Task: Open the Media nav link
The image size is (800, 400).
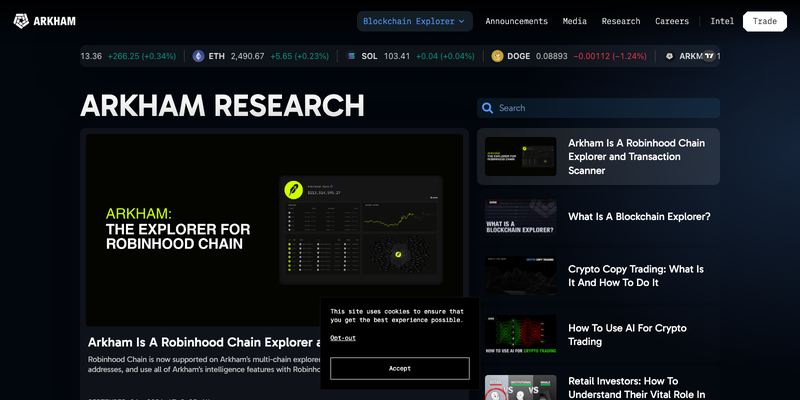Action: coord(574,21)
